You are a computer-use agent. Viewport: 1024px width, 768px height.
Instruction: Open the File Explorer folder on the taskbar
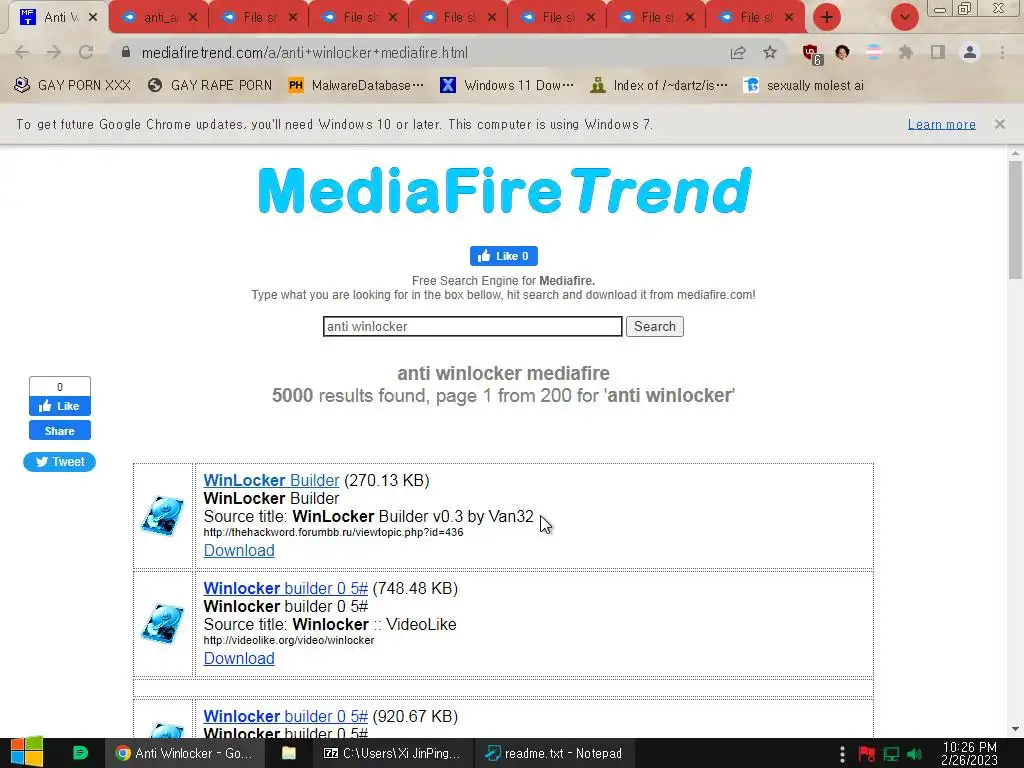click(288, 753)
